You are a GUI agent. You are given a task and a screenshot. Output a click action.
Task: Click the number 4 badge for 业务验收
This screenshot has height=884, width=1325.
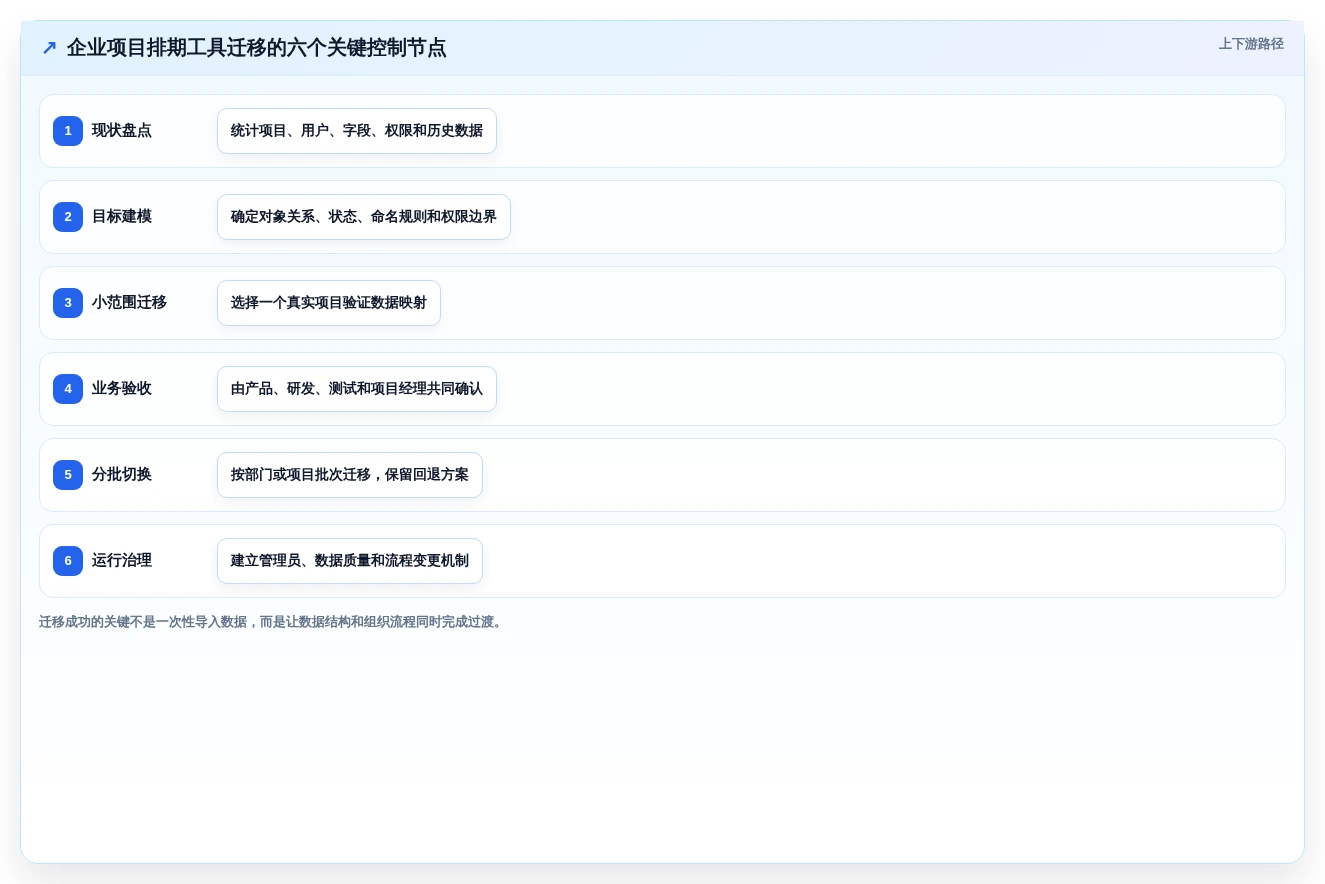[68, 389]
